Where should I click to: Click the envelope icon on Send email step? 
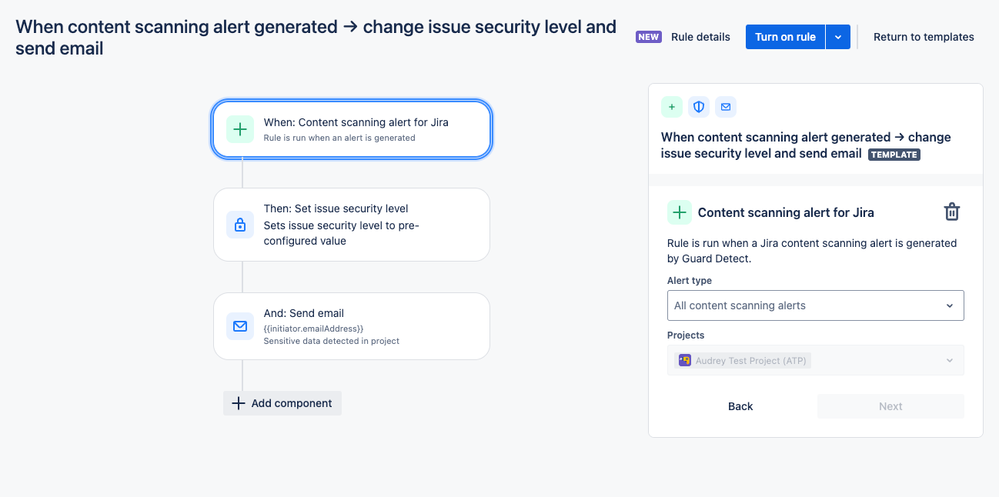pos(240,326)
